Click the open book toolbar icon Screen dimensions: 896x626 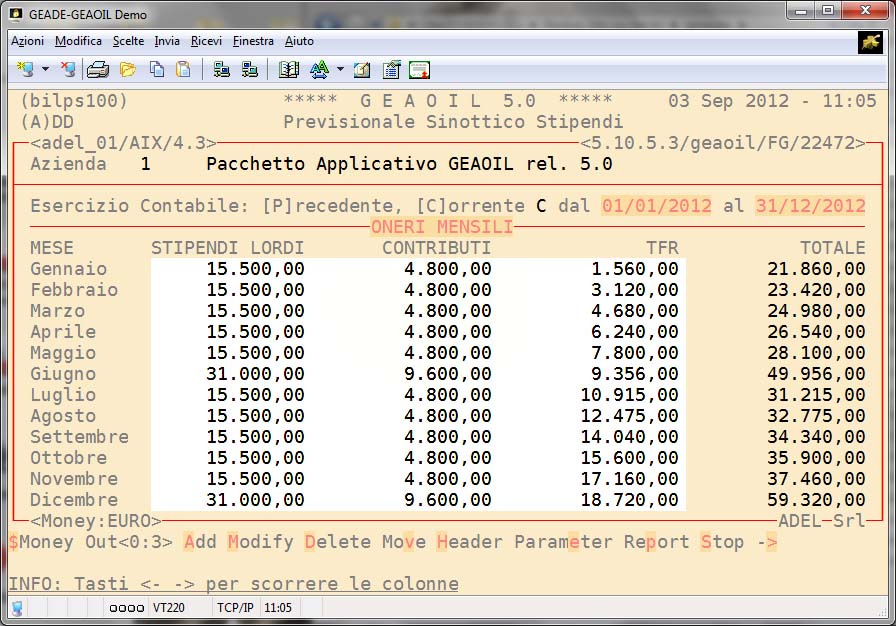click(289, 70)
